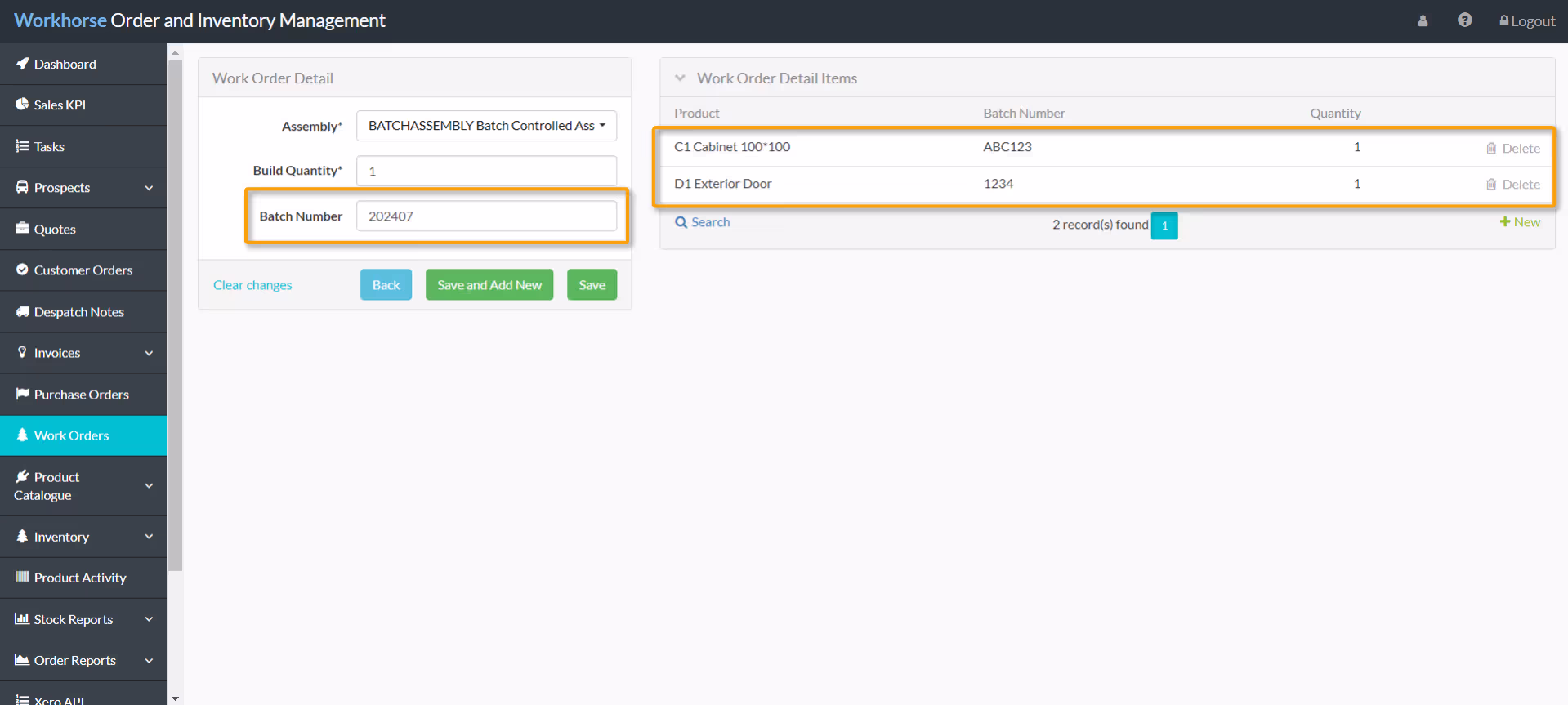
Task: Click the Customer Orders check-circle icon
Action: [x=22, y=270]
